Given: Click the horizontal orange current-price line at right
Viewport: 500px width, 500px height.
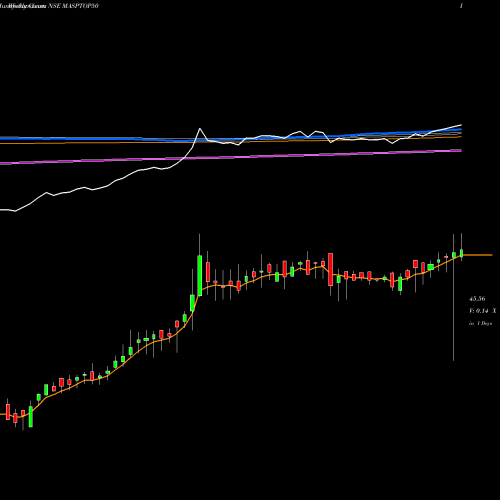Looking at the screenshot, I should coord(478,255).
